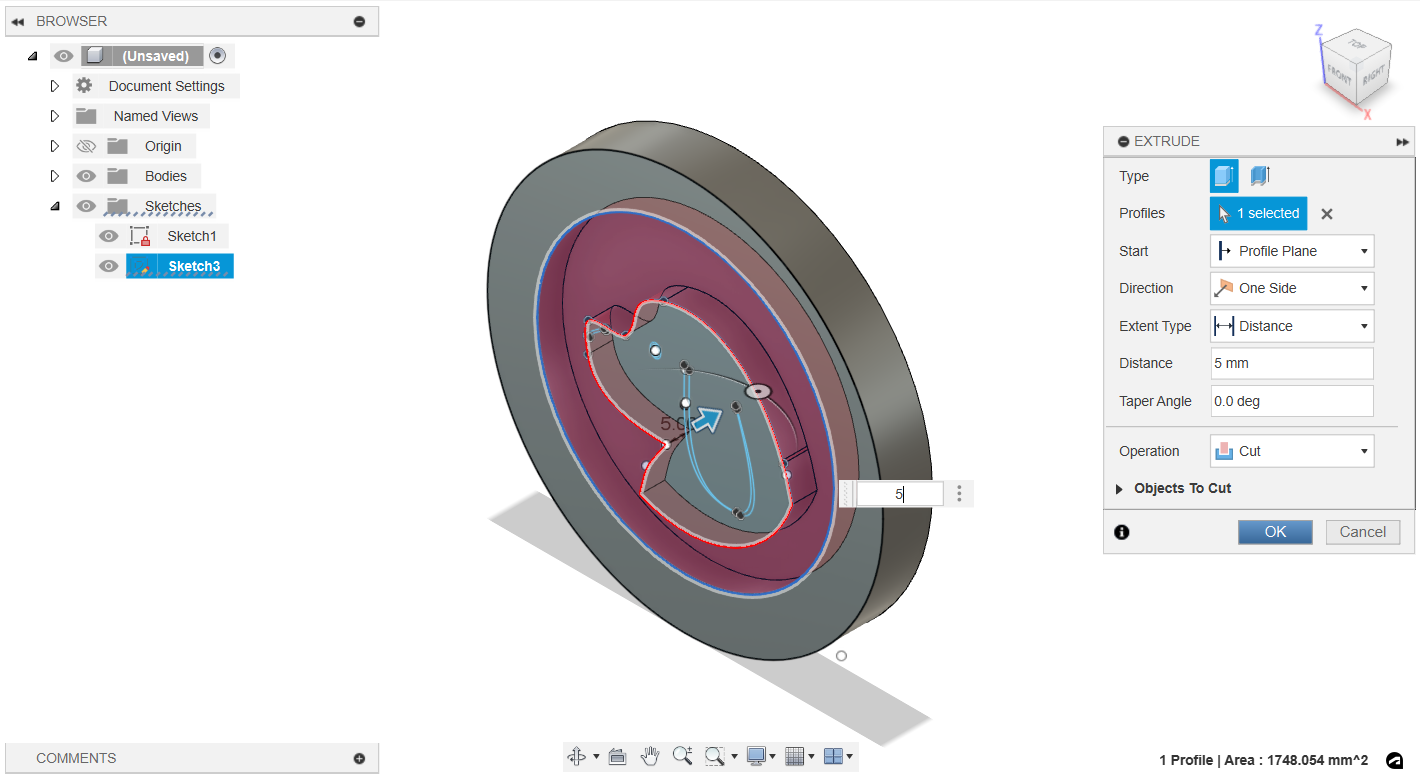Click the Zoom Window fit icon

[x=714, y=756]
